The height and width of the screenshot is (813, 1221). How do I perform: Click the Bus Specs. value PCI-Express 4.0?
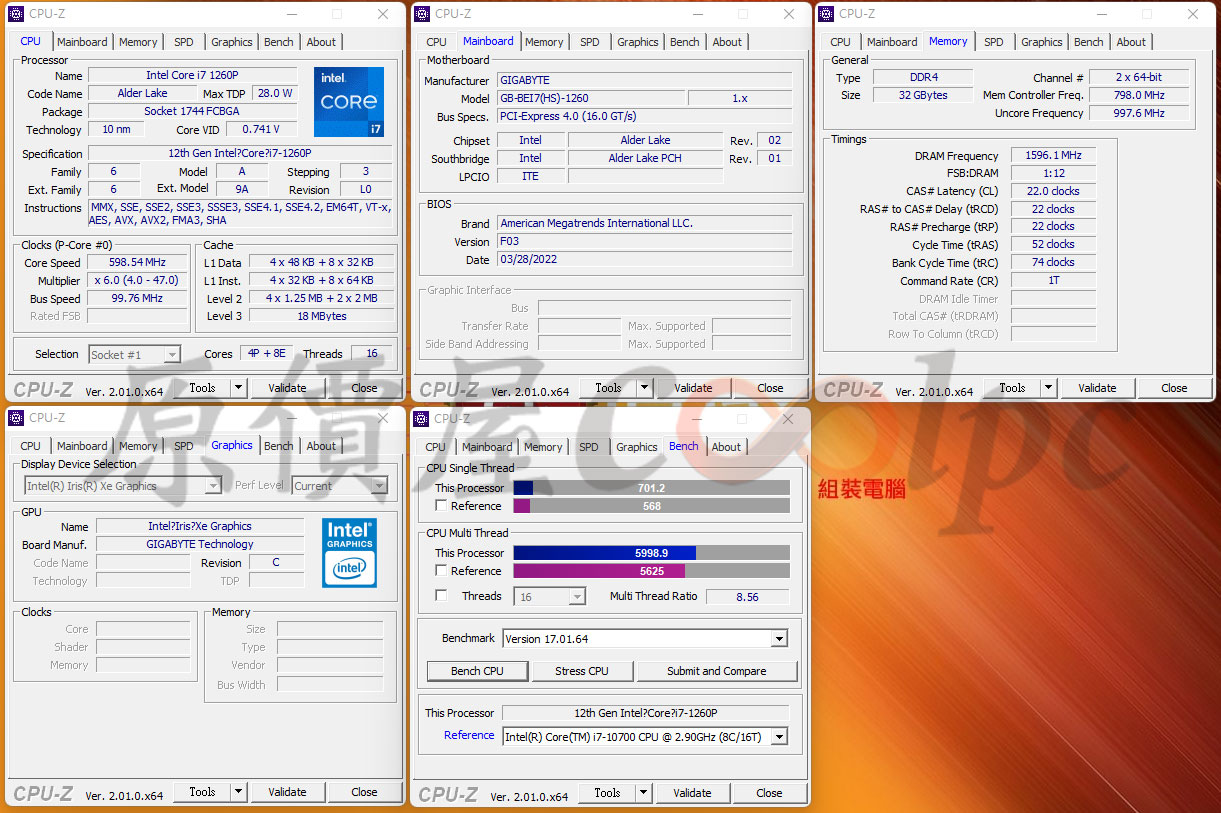645,116
